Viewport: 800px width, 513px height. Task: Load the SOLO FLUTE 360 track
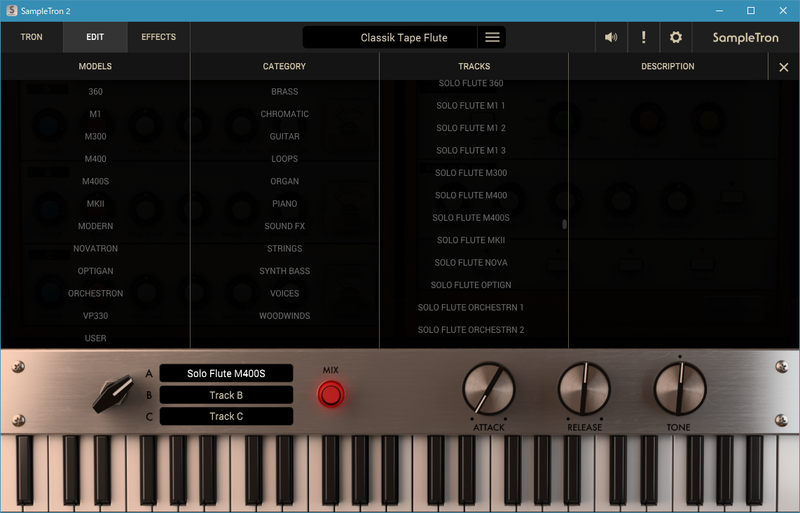tap(471, 83)
